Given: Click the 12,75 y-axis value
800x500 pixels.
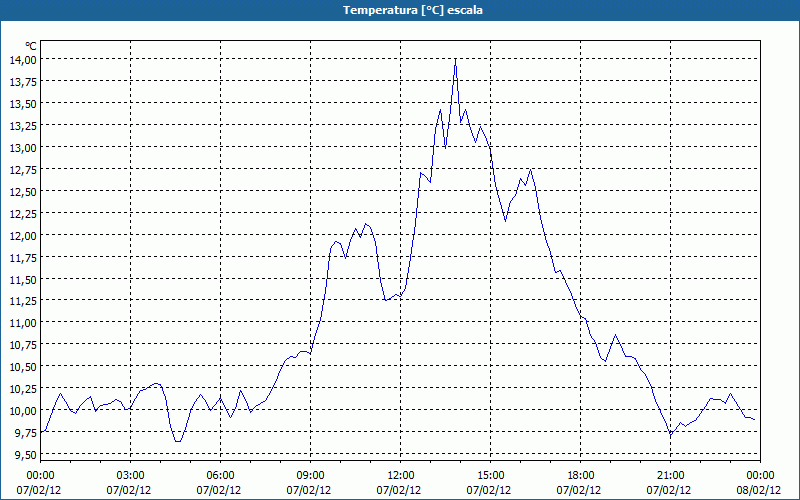Looking at the screenshot, I should click(x=23, y=169).
